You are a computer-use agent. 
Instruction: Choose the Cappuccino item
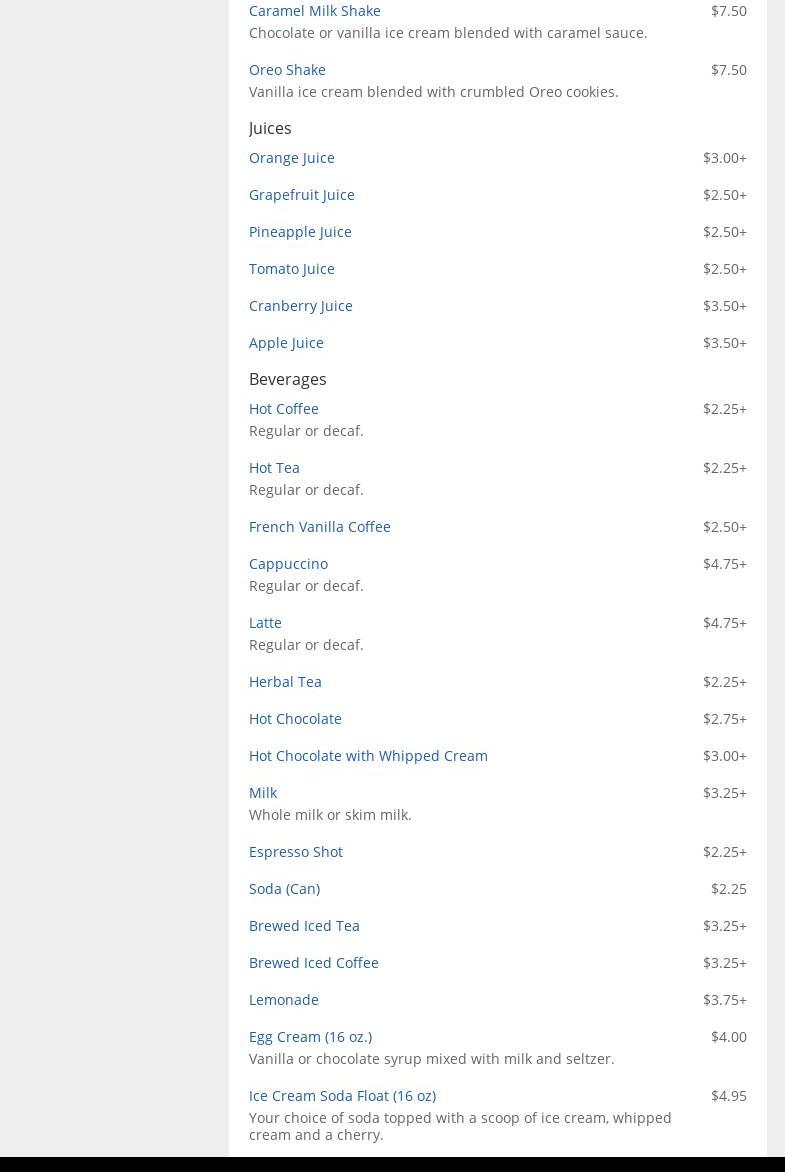[x=288, y=564]
